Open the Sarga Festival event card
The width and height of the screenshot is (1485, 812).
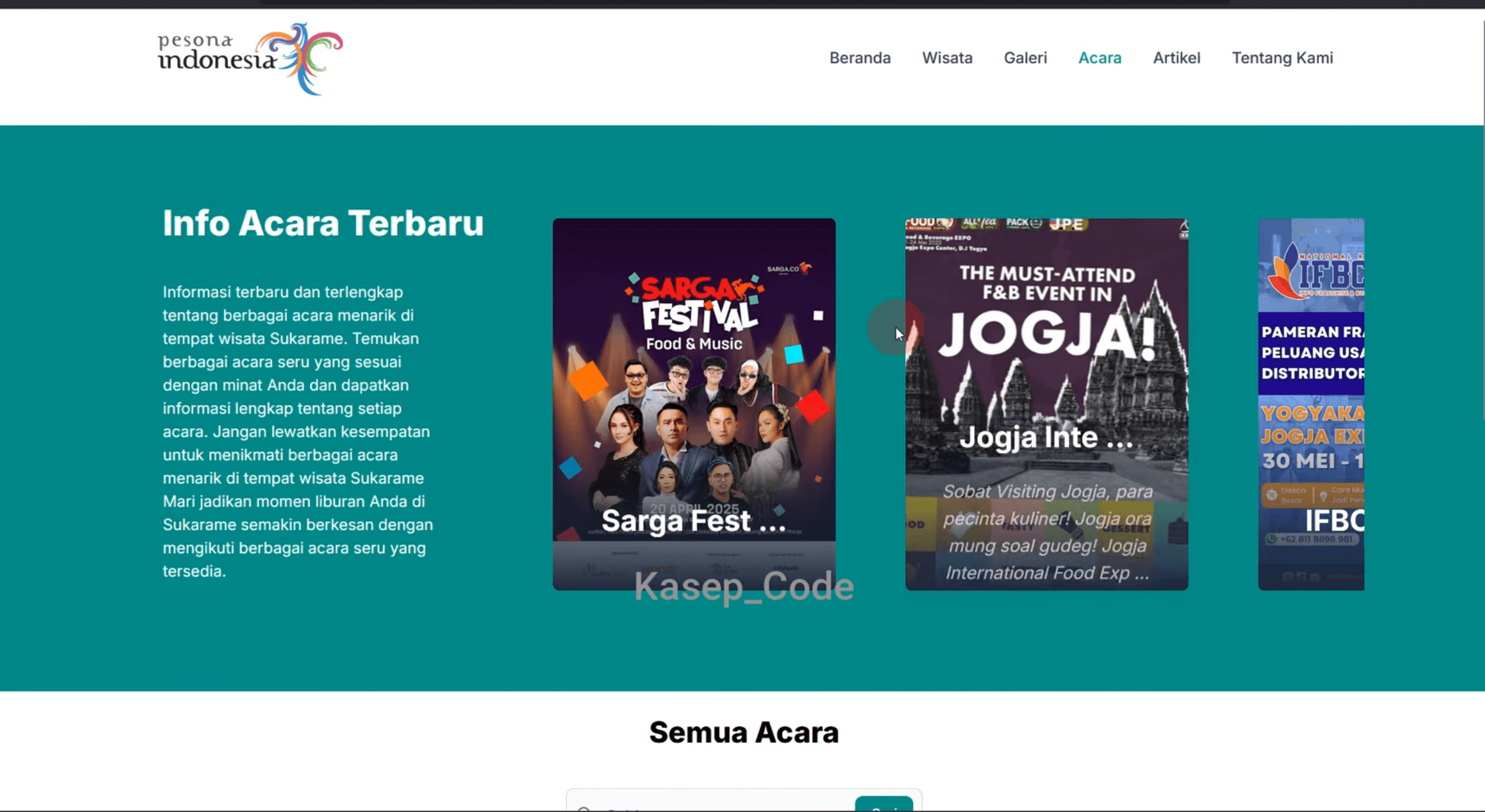click(x=694, y=404)
